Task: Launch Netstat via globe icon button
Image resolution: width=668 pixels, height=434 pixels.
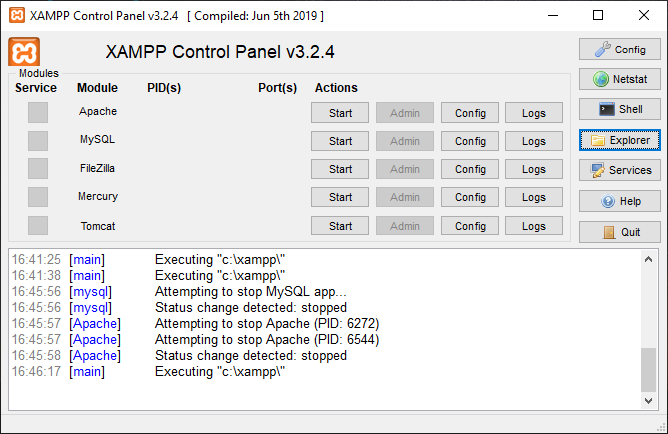Action: point(619,79)
